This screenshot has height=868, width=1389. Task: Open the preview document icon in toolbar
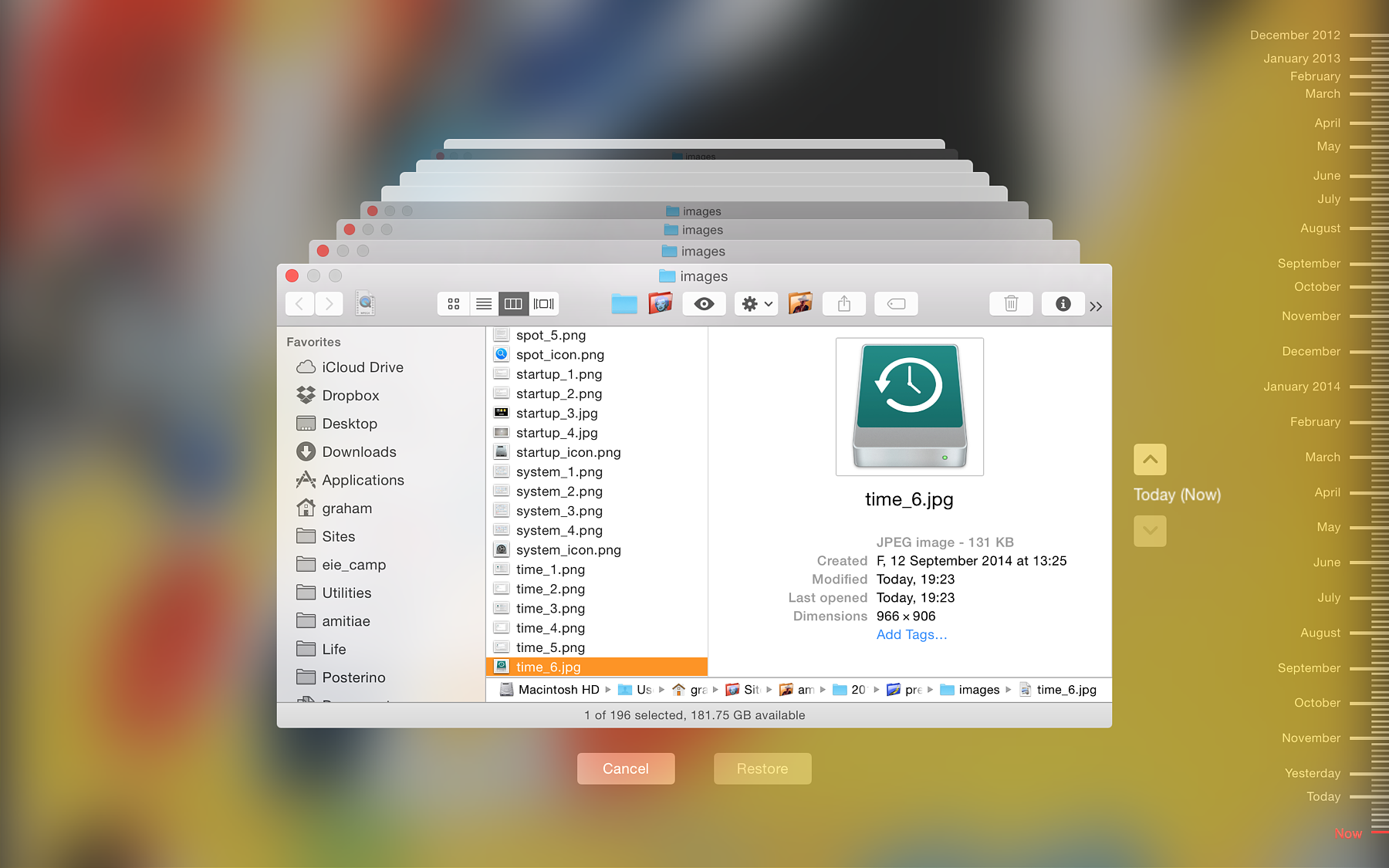pos(366,304)
